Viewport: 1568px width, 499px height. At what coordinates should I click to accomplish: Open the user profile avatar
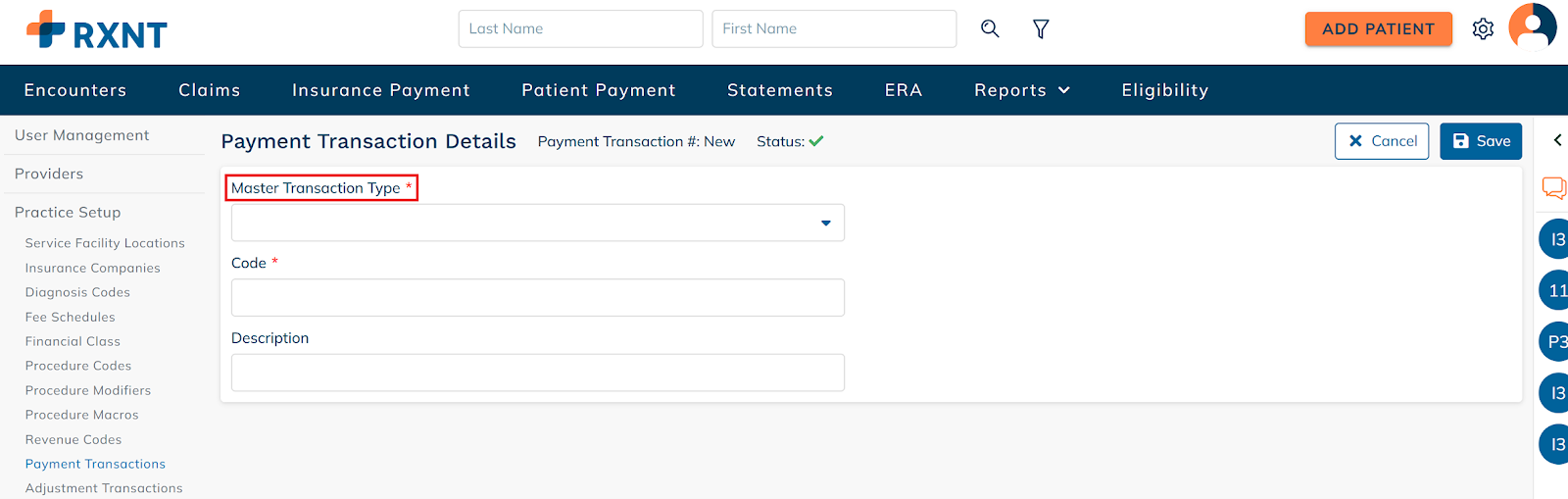(x=1532, y=26)
